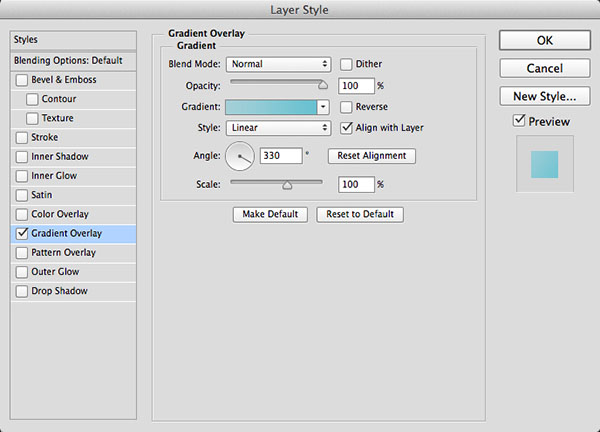The width and height of the screenshot is (600, 432).
Task: Click the teal gradient color bar
Action: click(x=271, y=106)
